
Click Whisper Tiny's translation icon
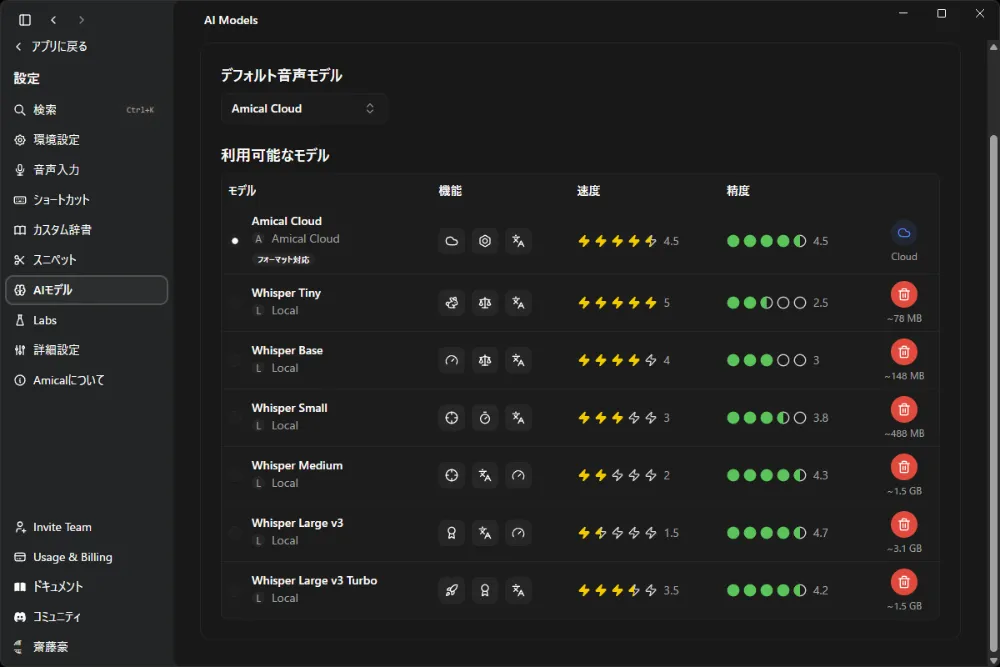518,302
